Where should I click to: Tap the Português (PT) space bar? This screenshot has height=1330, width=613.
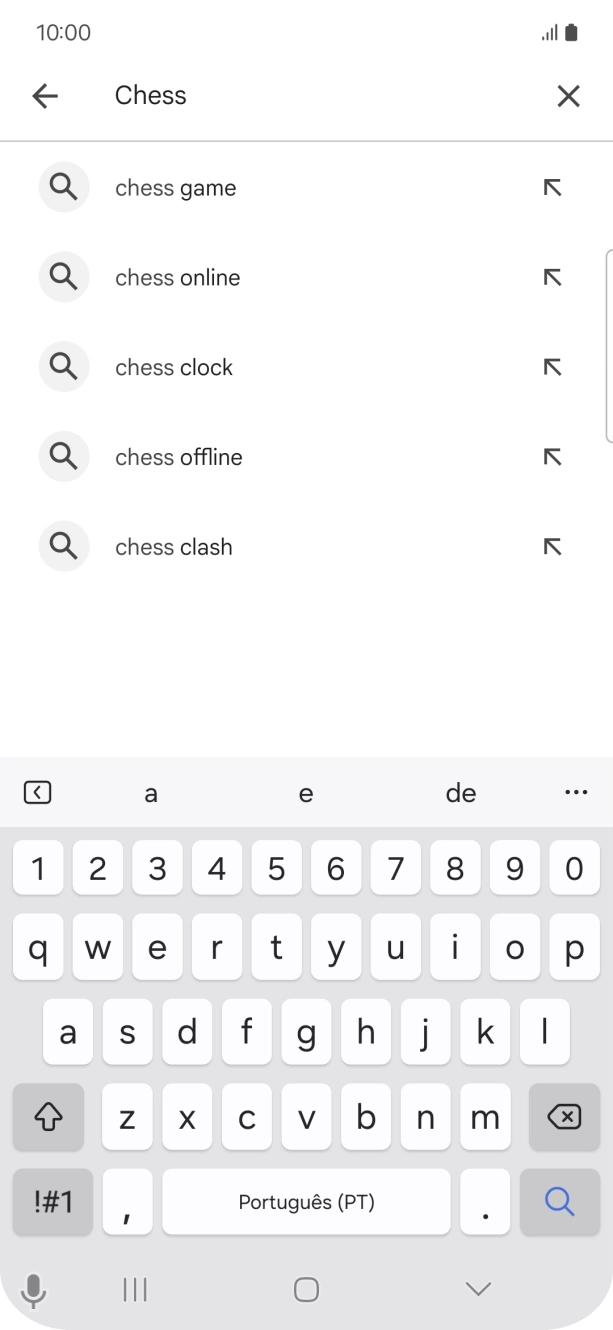[x=306, y=1202]
